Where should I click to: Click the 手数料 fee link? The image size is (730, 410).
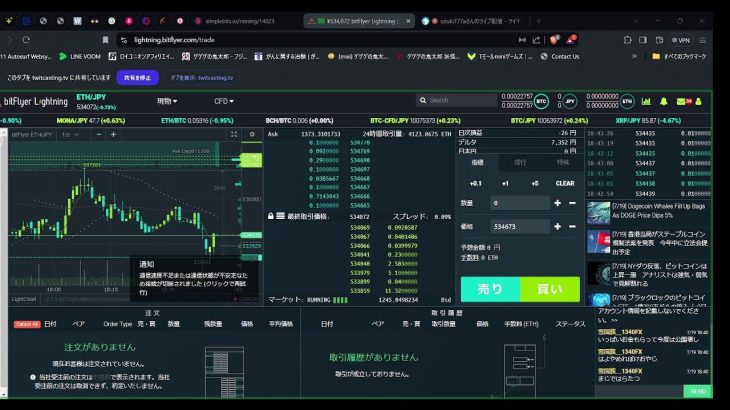click(470, 257)
